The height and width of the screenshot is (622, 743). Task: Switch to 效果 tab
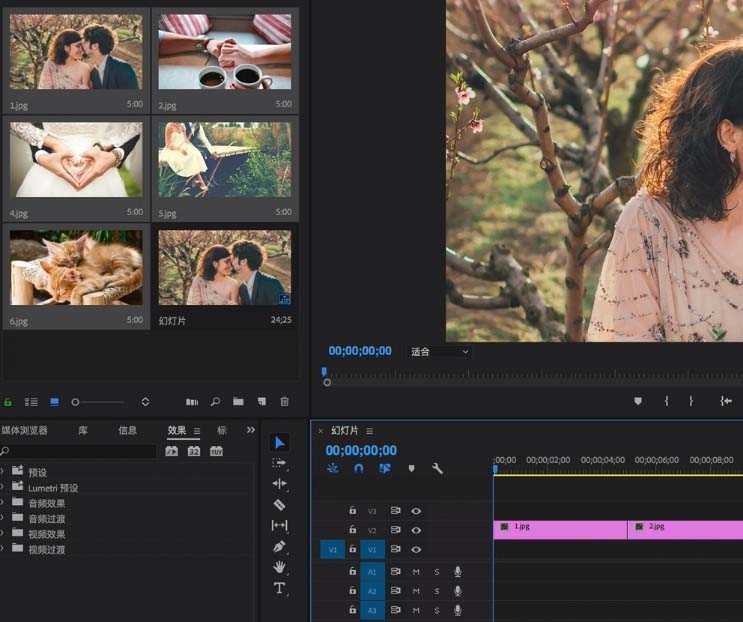click(177, 430)
